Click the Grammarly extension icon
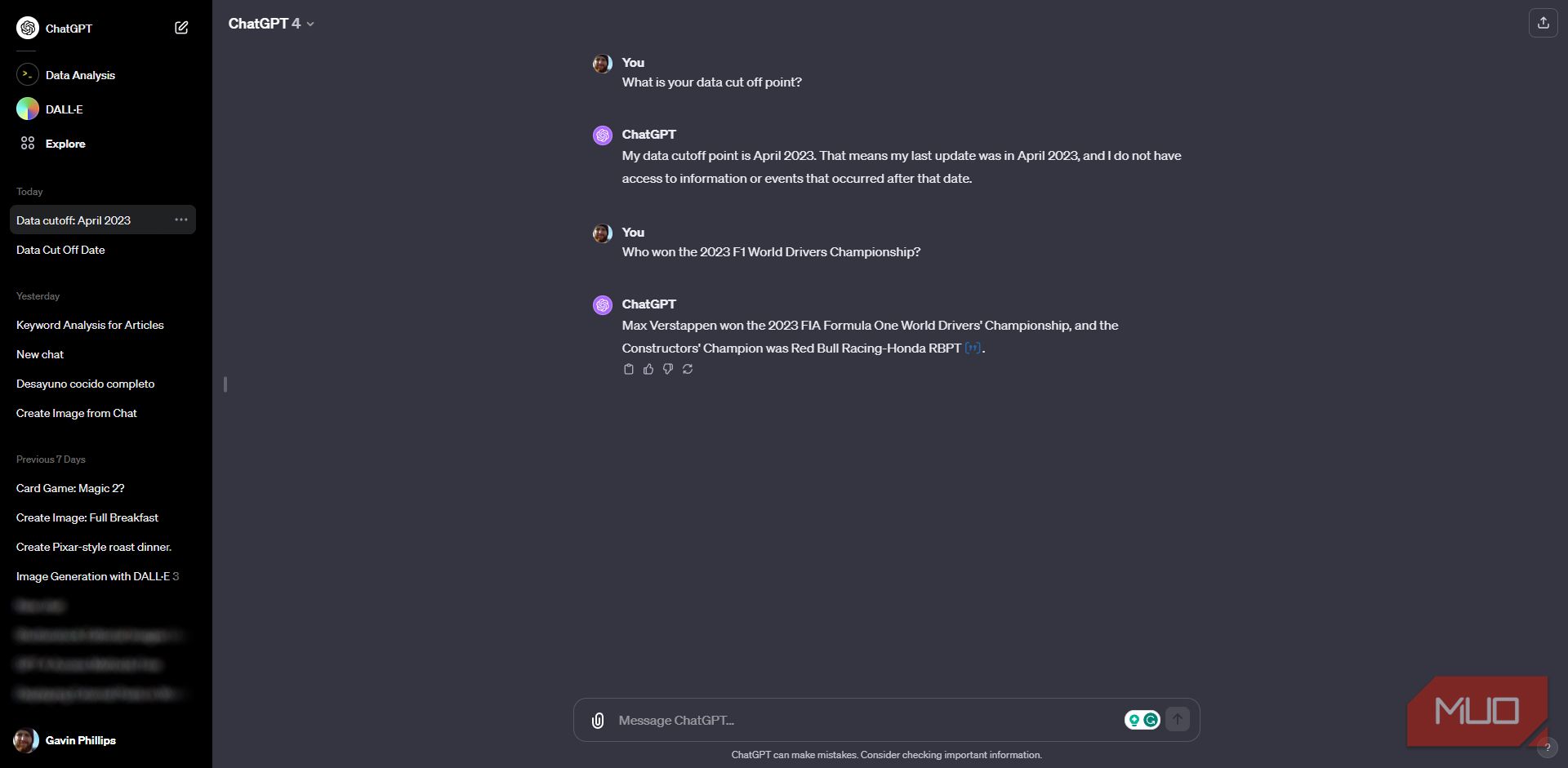This screenshot has width=1568, height=768. pyautogui.click(x=1151, y=720)
